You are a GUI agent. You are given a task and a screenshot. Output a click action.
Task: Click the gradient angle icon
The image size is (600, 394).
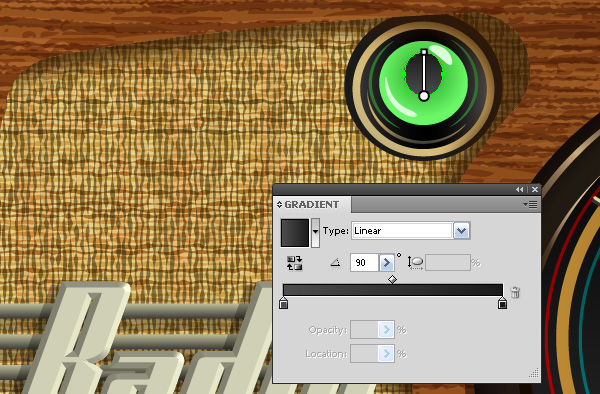336,262
